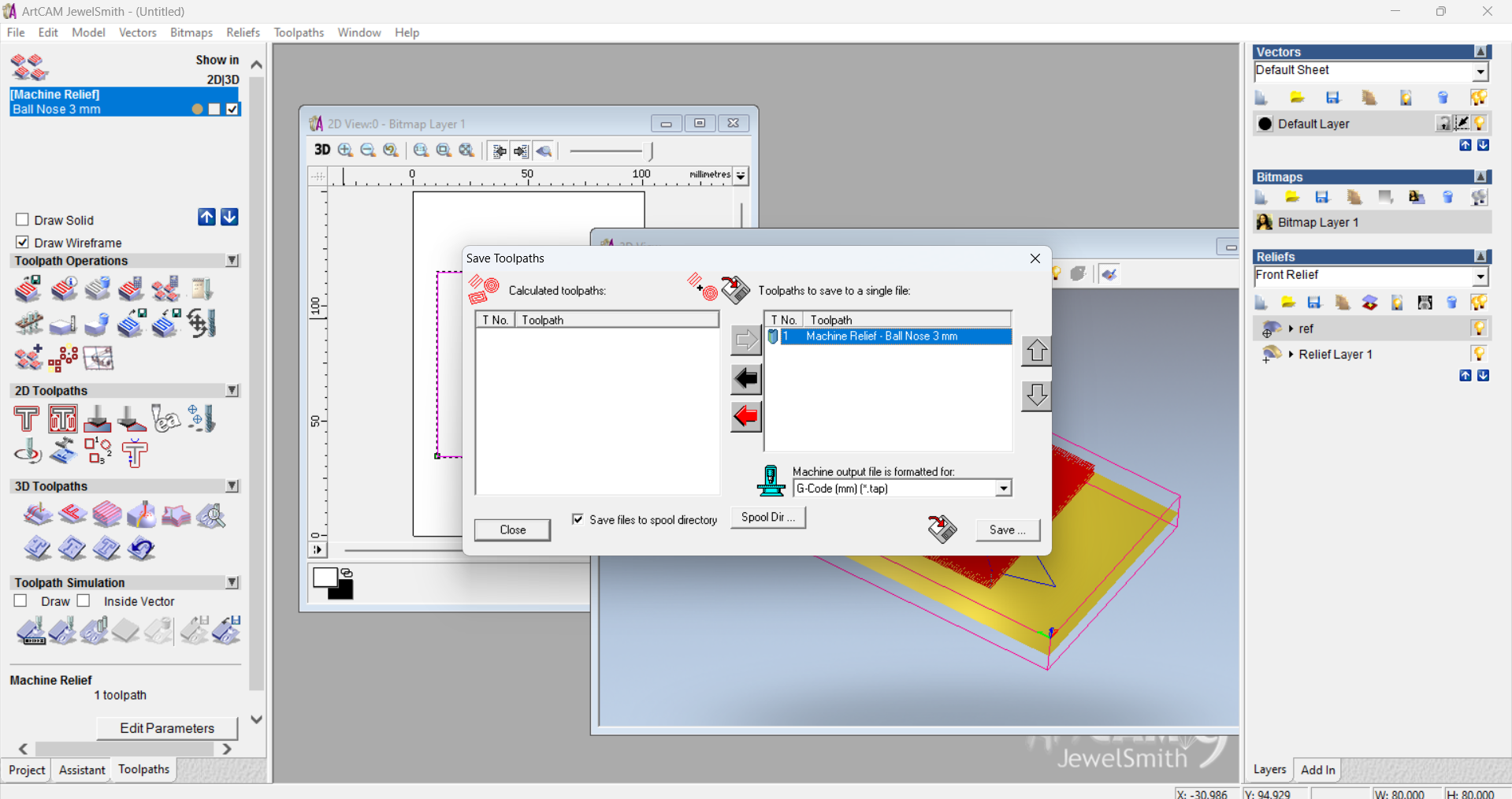Select Bitmap Layer 1 in Bitmaps panel
This screenshot has height=799, width=1512.
pyautogui.click(x=1372, y=222)
